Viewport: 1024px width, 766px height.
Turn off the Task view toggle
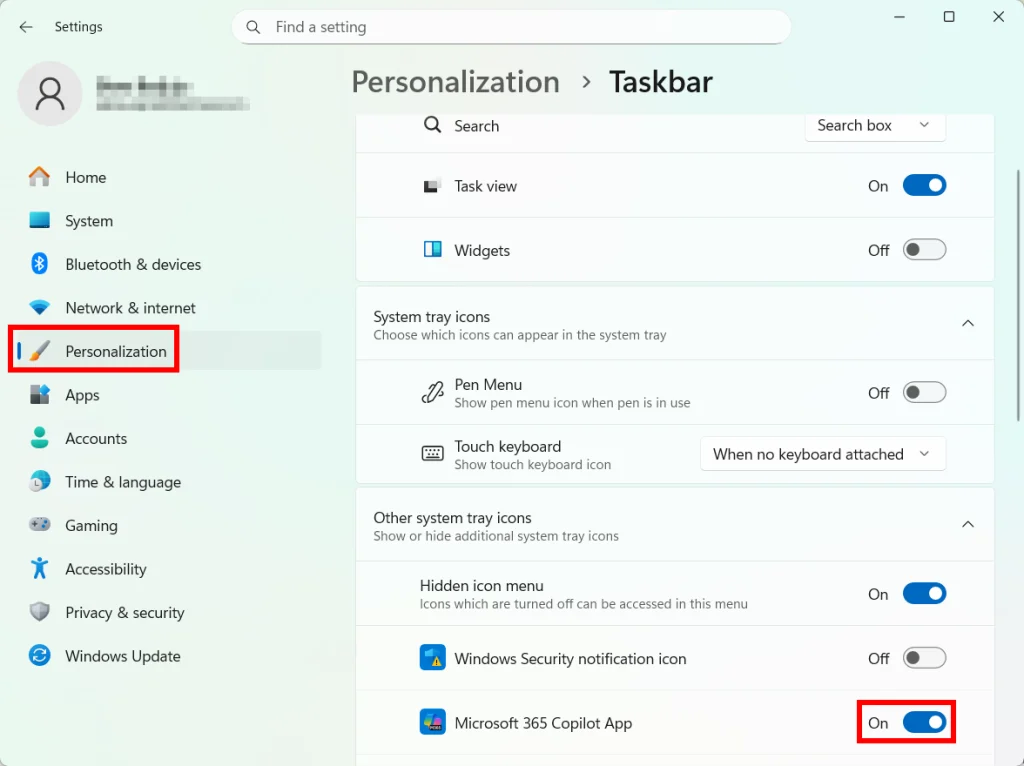[x=923, y=185]
